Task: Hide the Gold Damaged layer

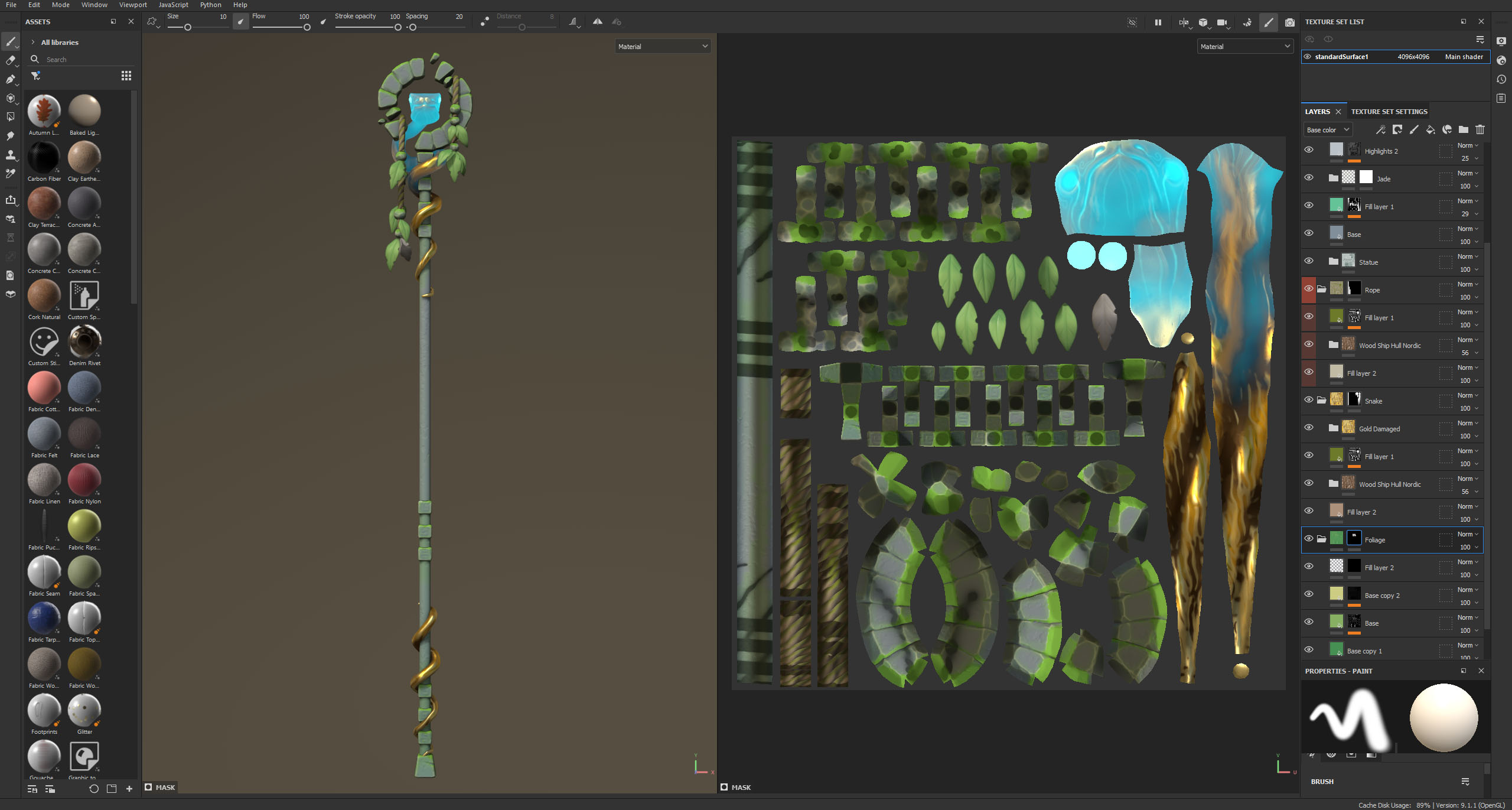Action: (x=1309, y=428)
